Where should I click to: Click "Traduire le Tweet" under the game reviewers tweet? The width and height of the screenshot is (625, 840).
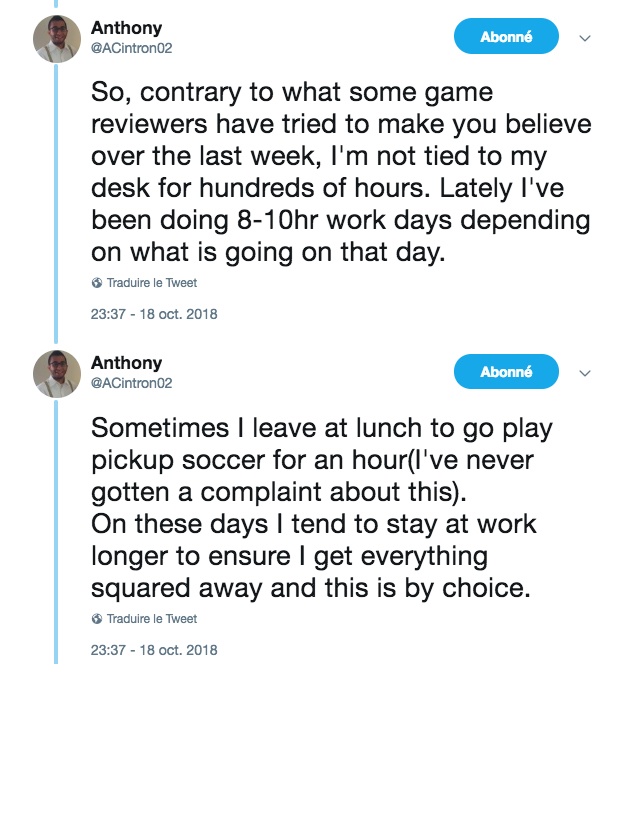[152, 283]
